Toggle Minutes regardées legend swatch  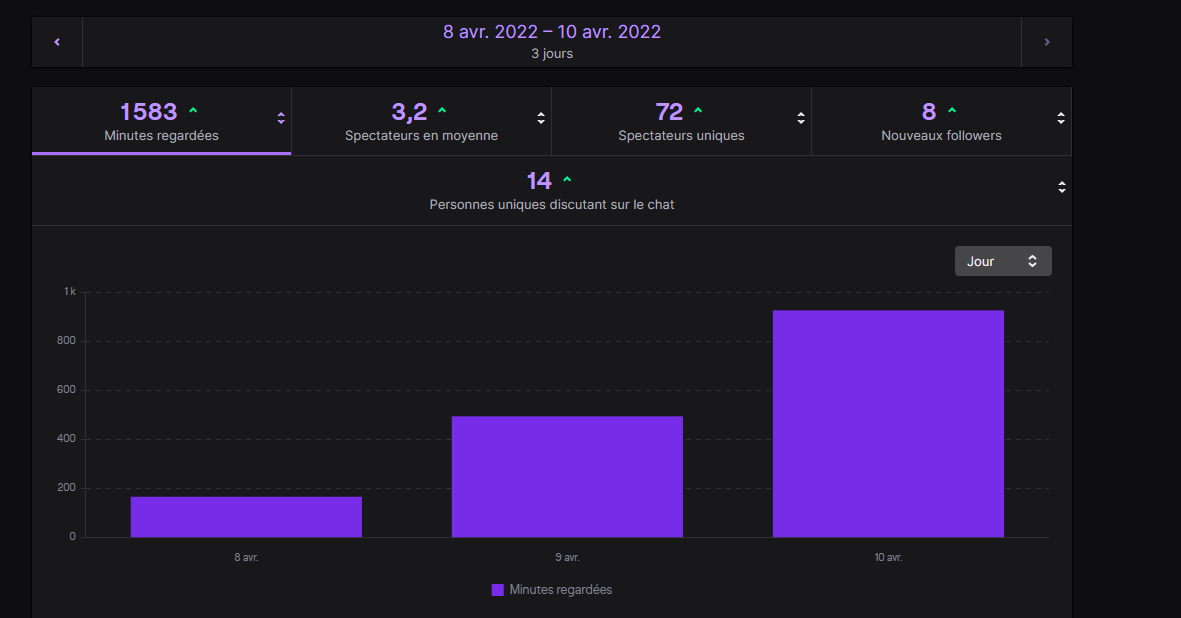497,590
